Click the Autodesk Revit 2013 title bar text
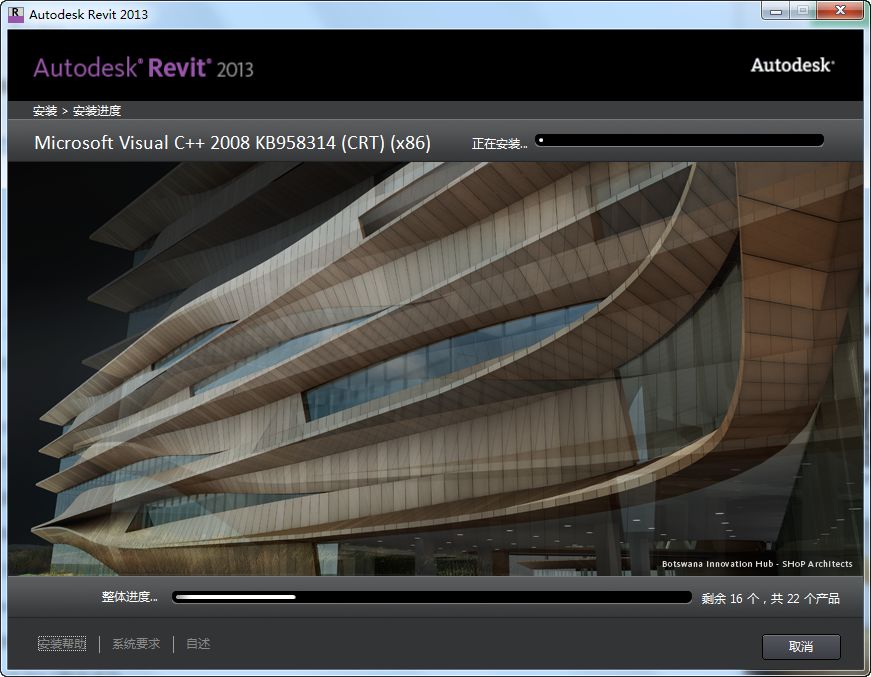The image size is (871, 677). [88, 14]
